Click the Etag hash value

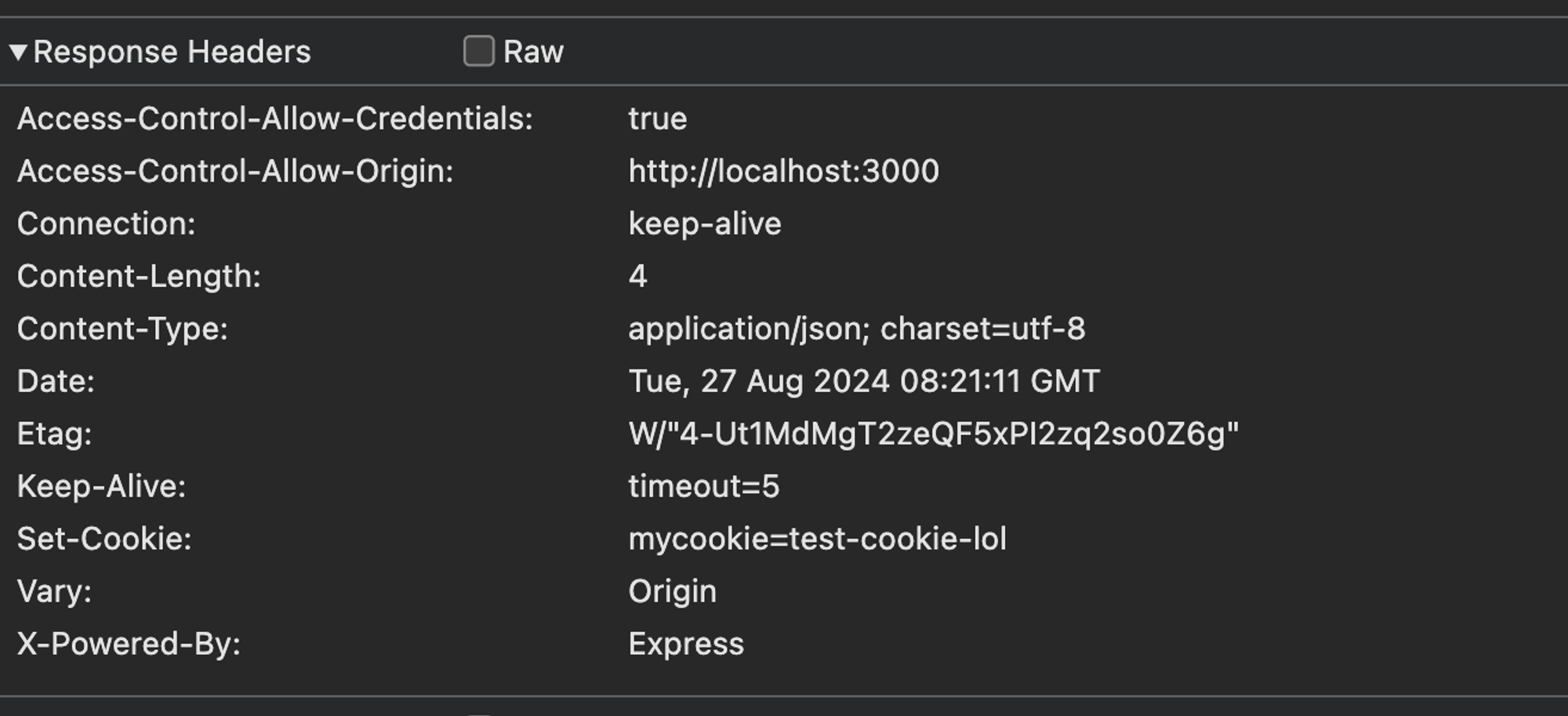933,434
